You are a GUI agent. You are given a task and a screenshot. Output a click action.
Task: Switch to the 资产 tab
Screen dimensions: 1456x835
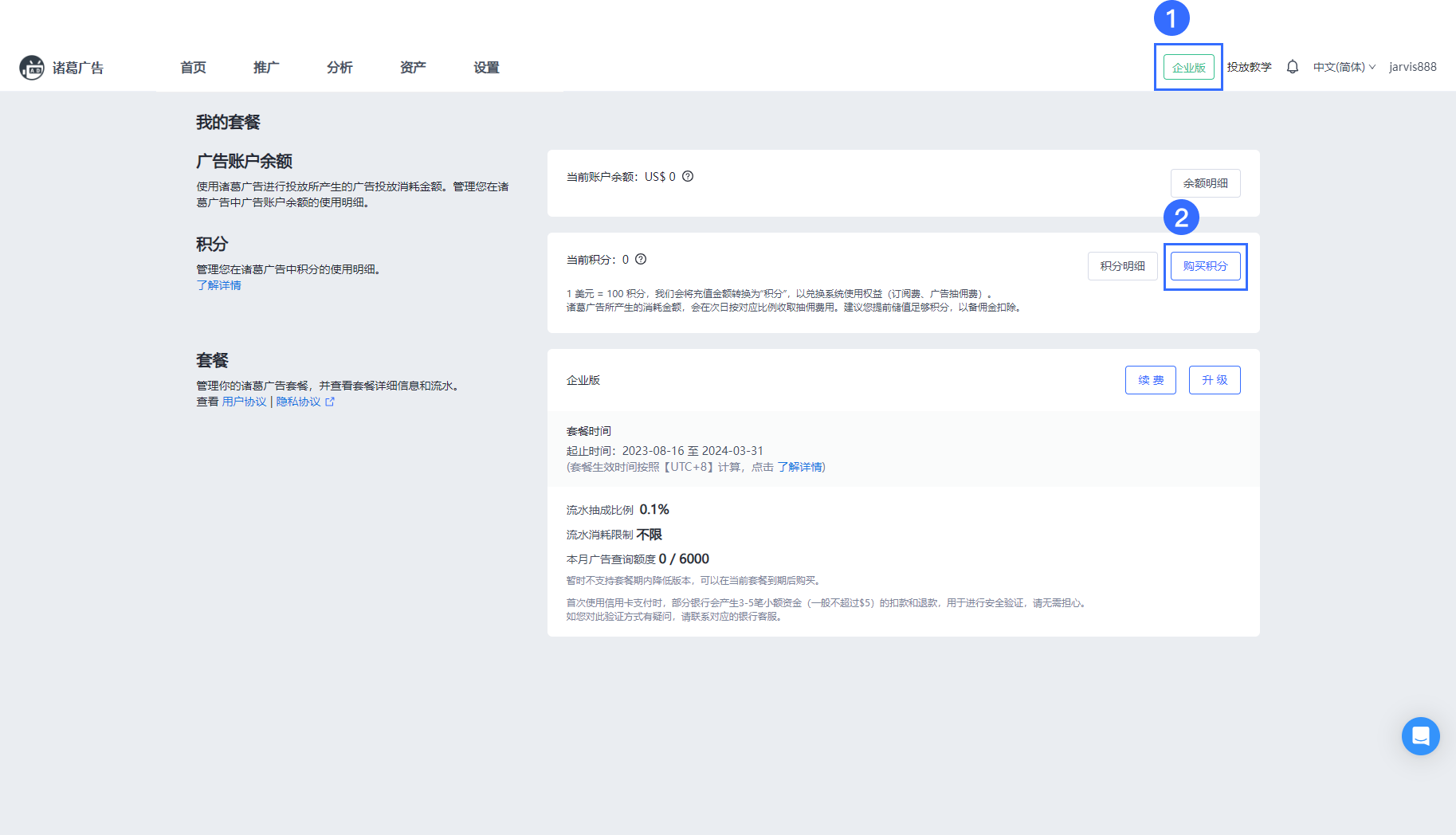[x=412, y=67]
